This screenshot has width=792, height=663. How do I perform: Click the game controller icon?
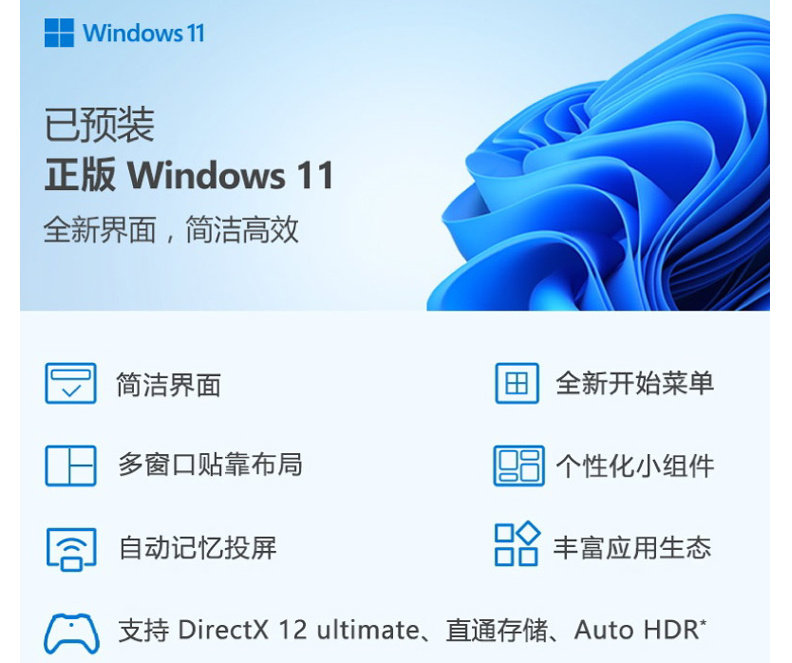coord(72,633)
